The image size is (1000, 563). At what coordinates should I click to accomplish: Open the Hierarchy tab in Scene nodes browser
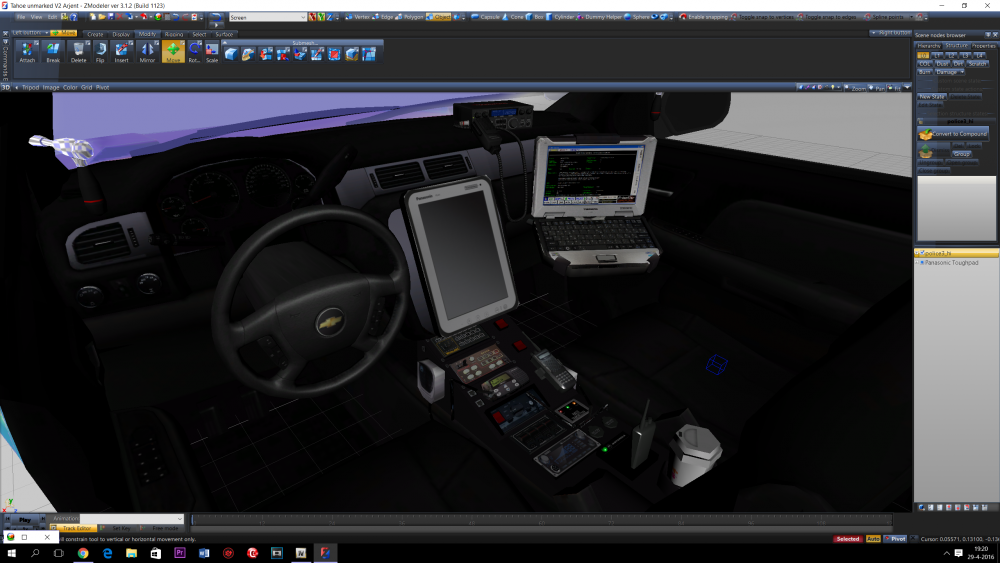pyautogui.click(x=929, y=46)
